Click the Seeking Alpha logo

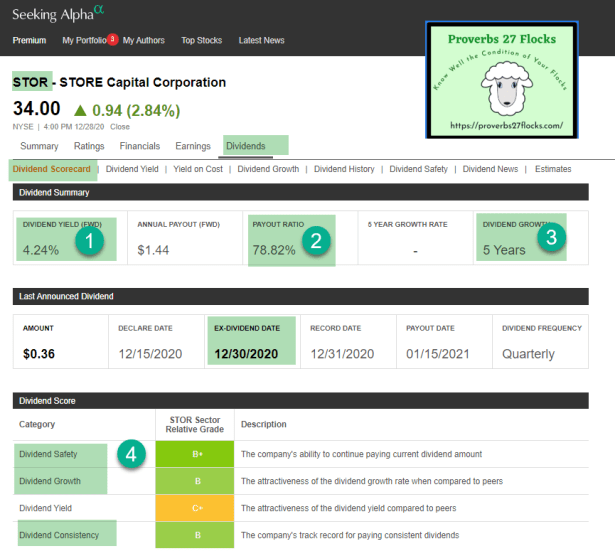(57, 14)
